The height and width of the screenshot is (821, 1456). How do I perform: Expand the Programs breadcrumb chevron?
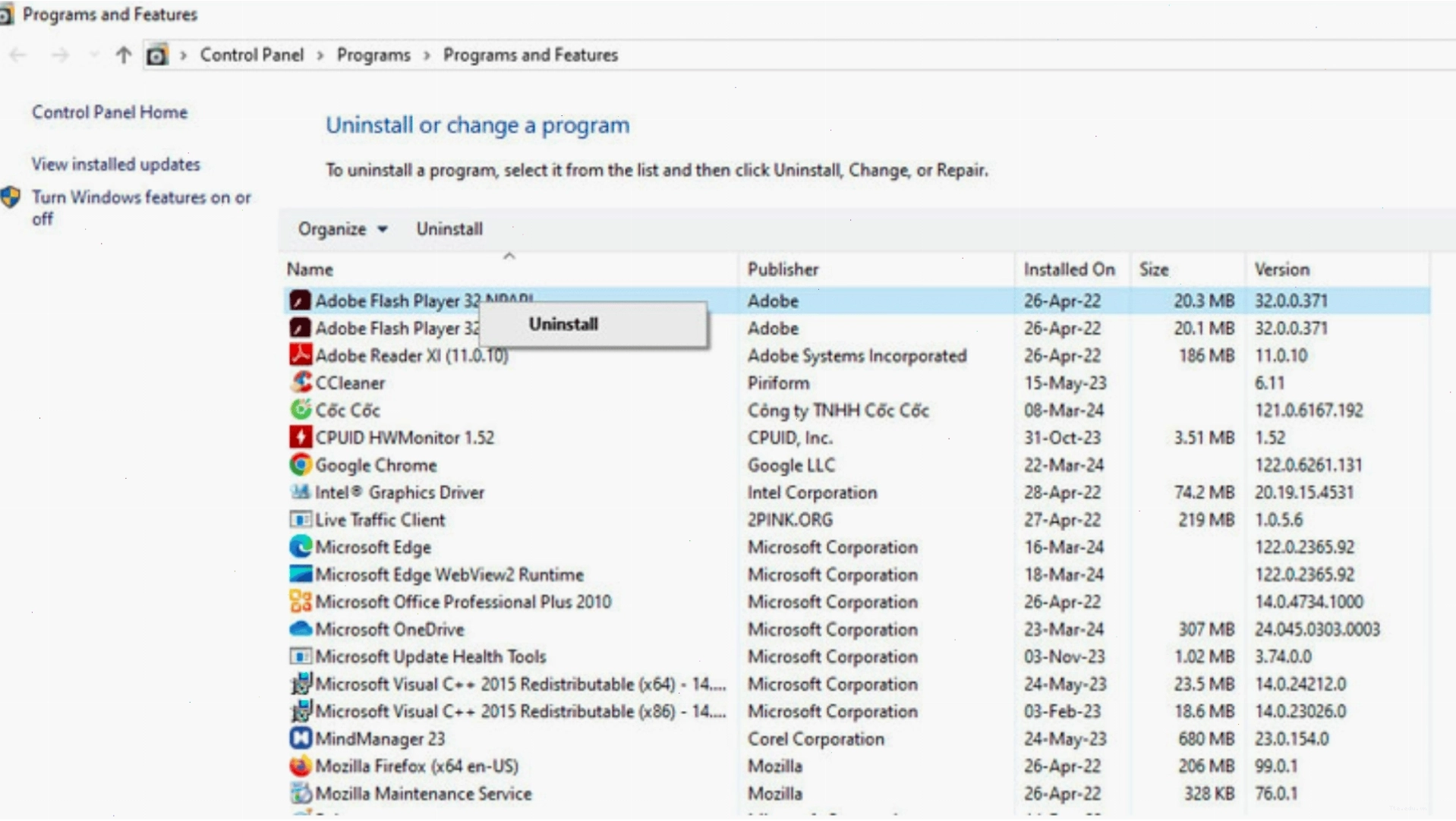tap(427, 55)
